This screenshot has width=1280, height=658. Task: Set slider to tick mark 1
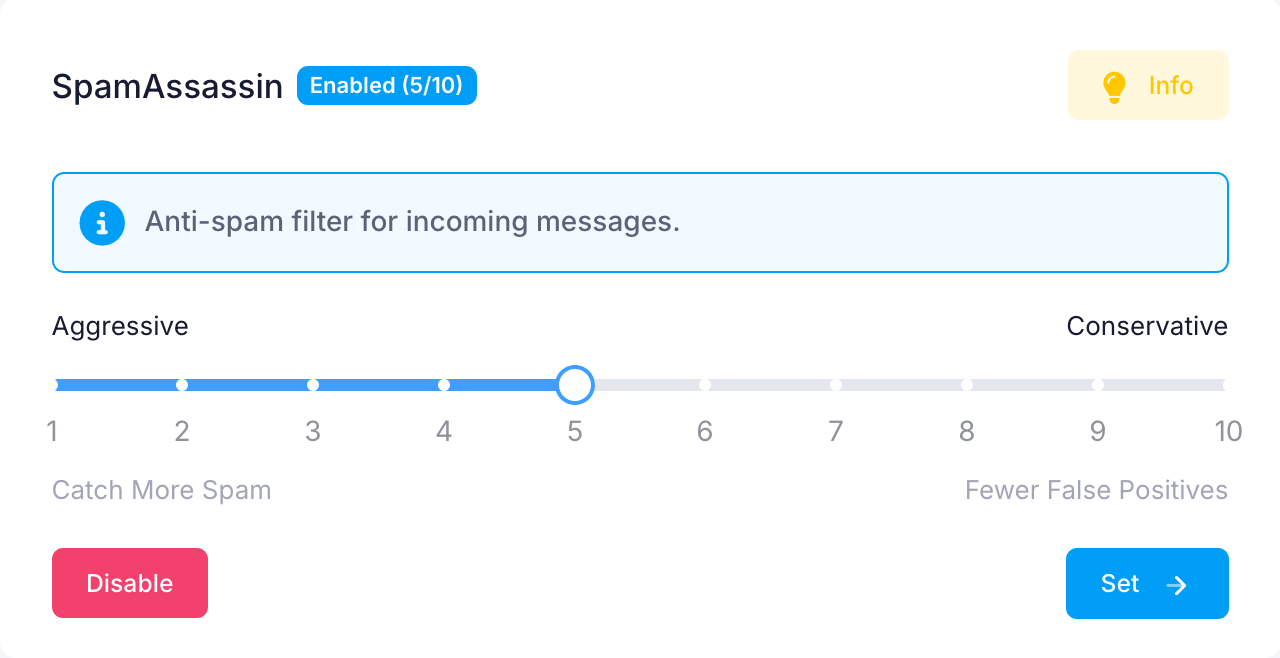click(x=53, y=385)
